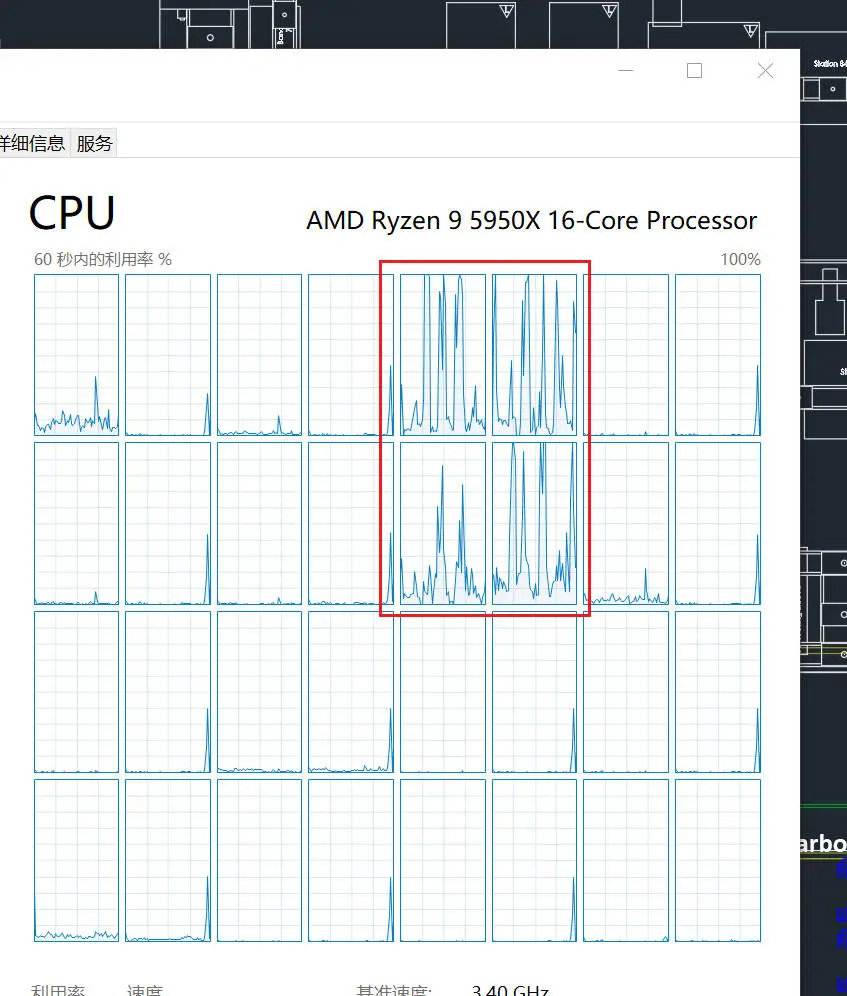
Task: Open the 详细信息 tab
Action: pyautogui.click(x=32, y=143)
